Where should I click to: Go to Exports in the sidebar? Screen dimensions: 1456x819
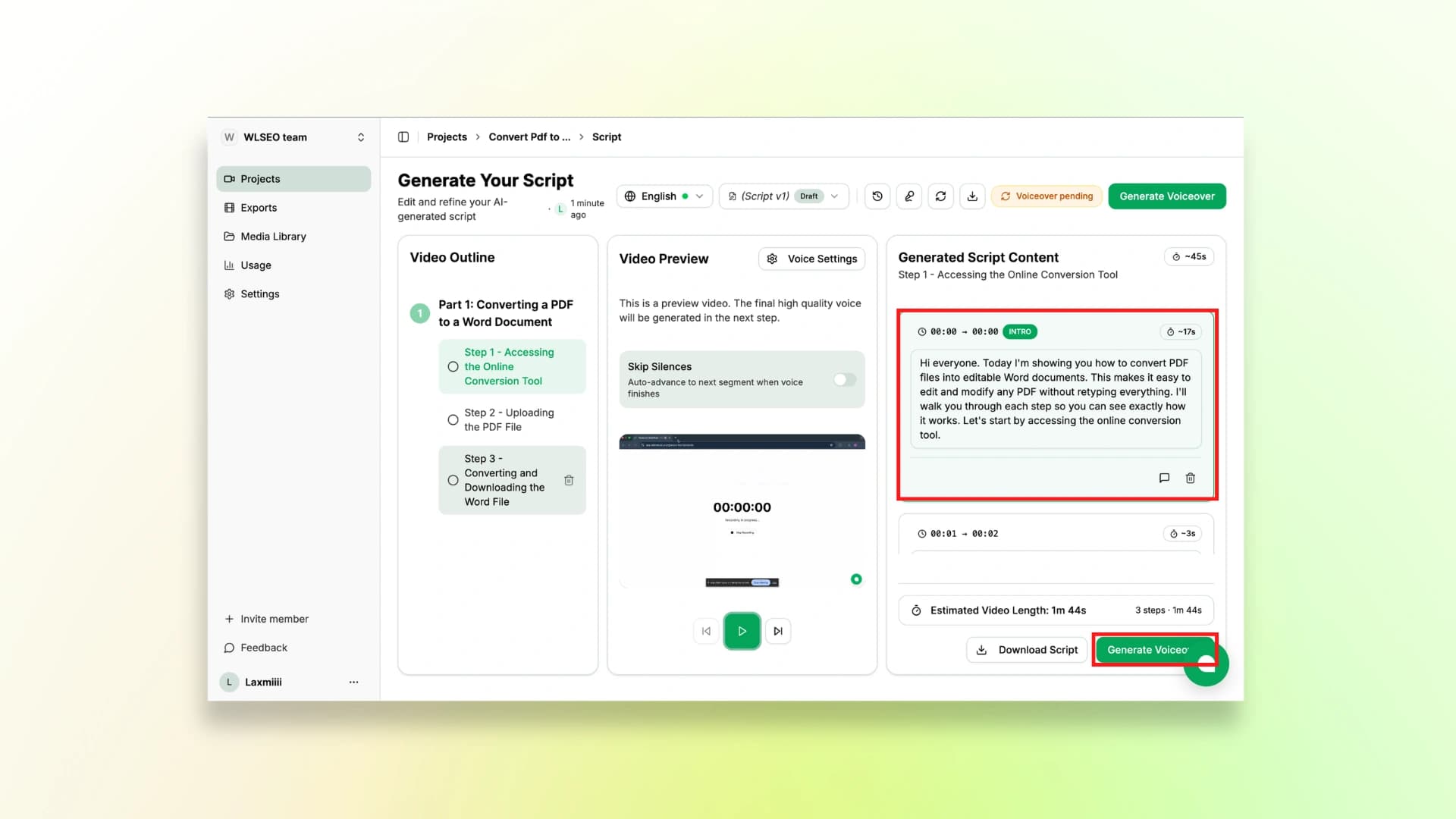[x=259, y=208]
